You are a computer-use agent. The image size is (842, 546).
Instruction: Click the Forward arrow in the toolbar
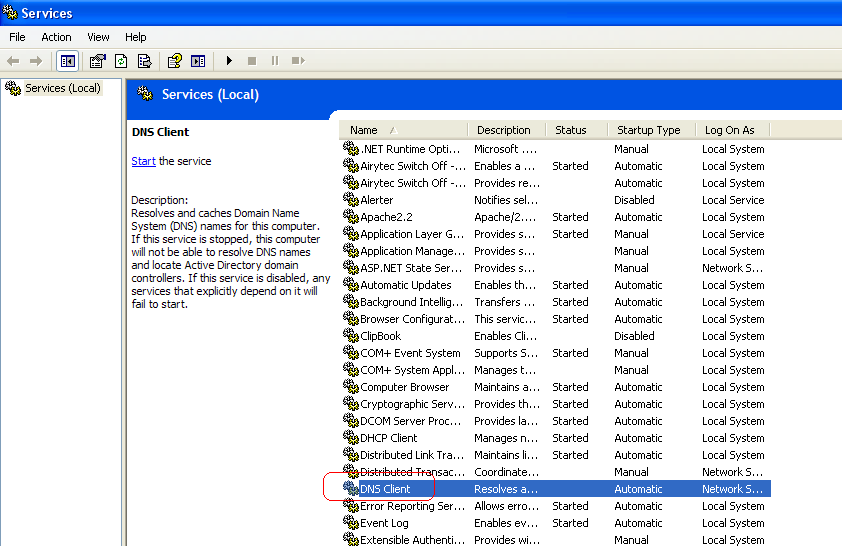36,61
